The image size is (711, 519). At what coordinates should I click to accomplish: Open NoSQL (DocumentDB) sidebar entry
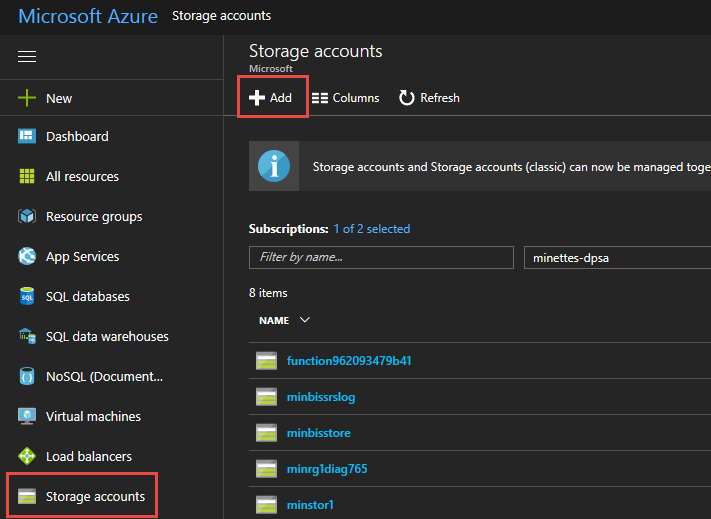[x=104, y=377]
